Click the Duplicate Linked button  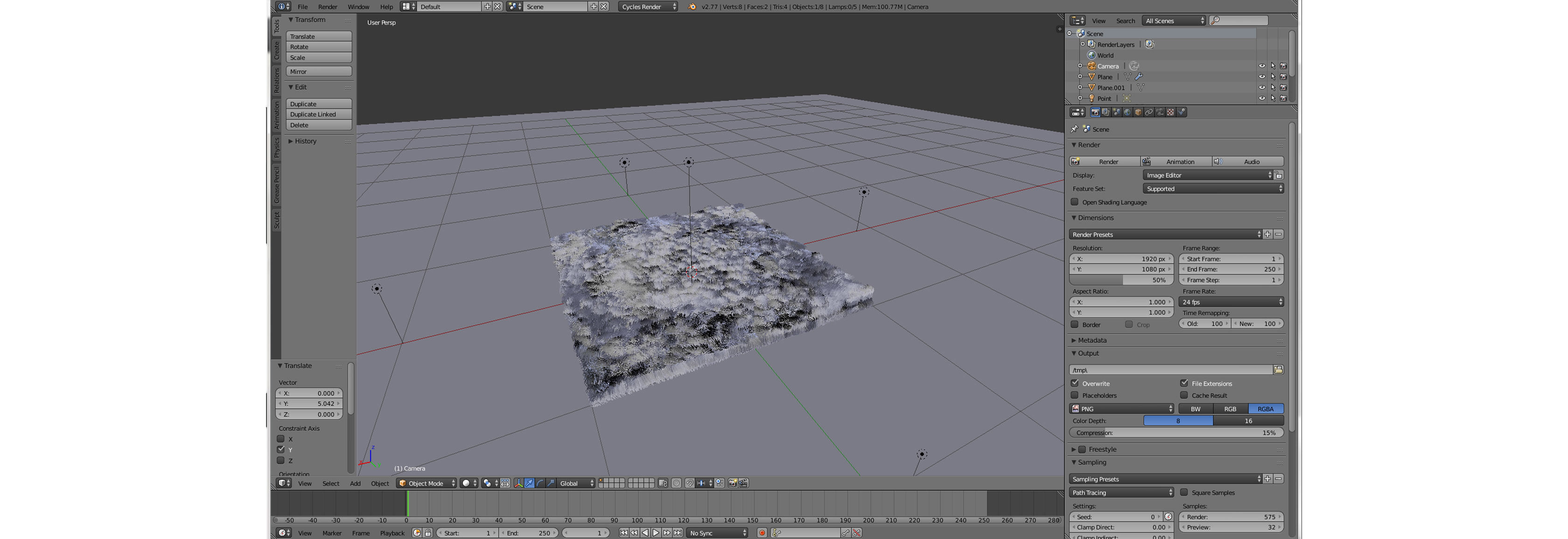319,114
